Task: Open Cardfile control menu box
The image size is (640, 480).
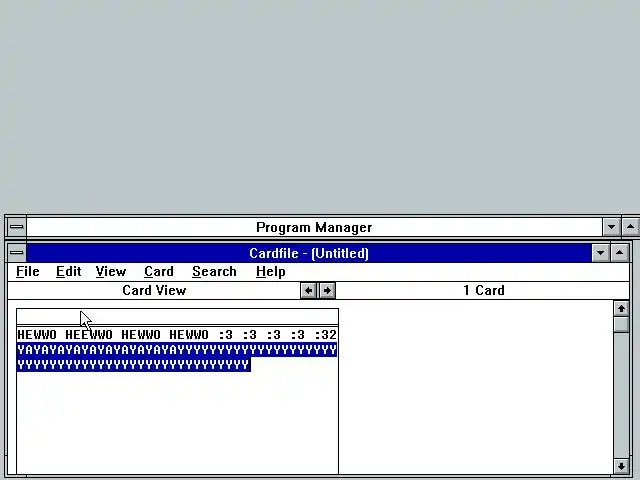Action: click(17, 253)
